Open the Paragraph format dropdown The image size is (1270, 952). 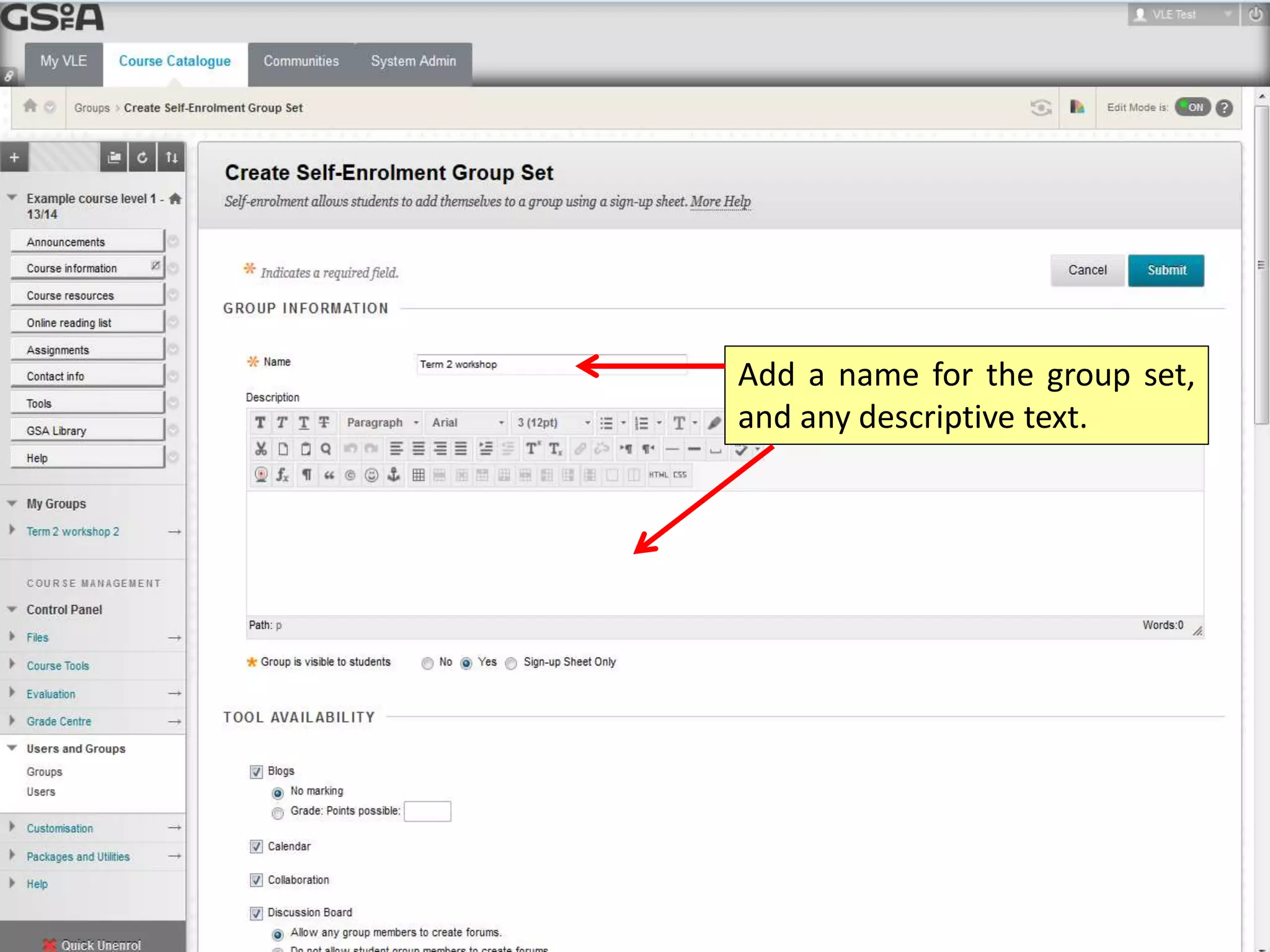(382, 423)
